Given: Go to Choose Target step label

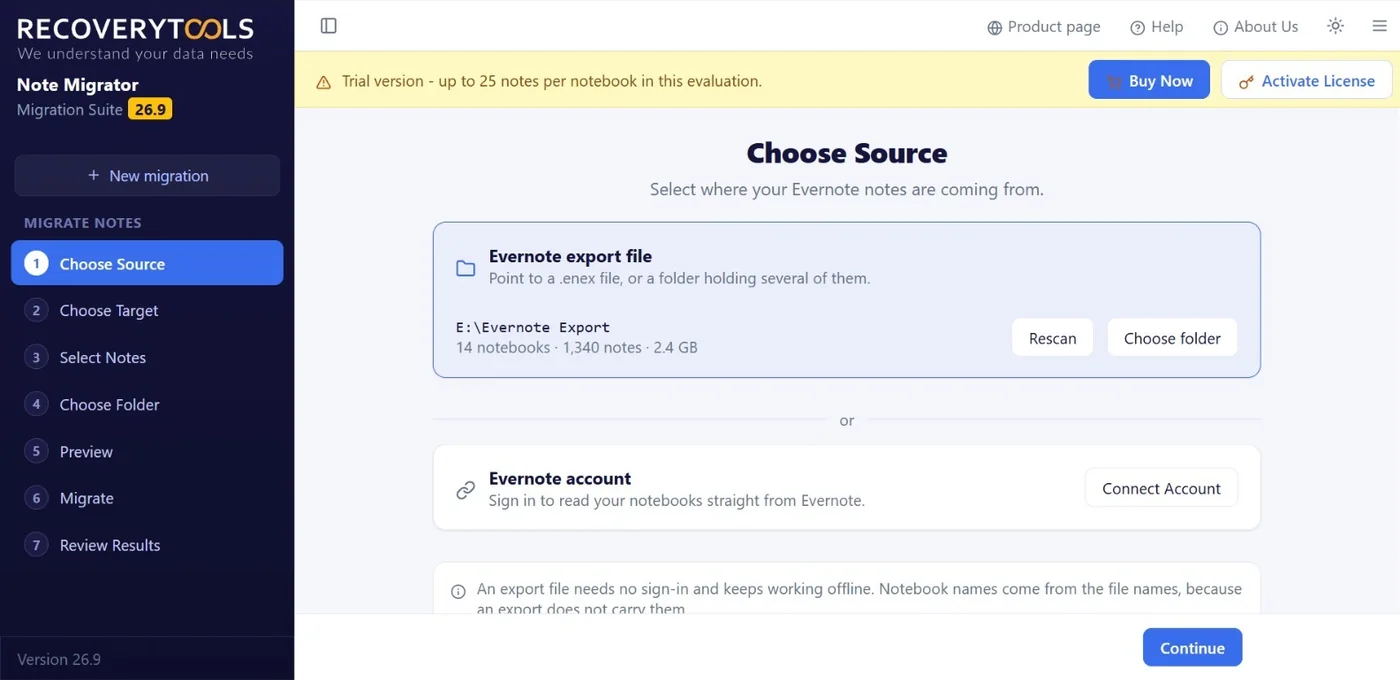Looking at the screenshot, I should coord(109,311).
